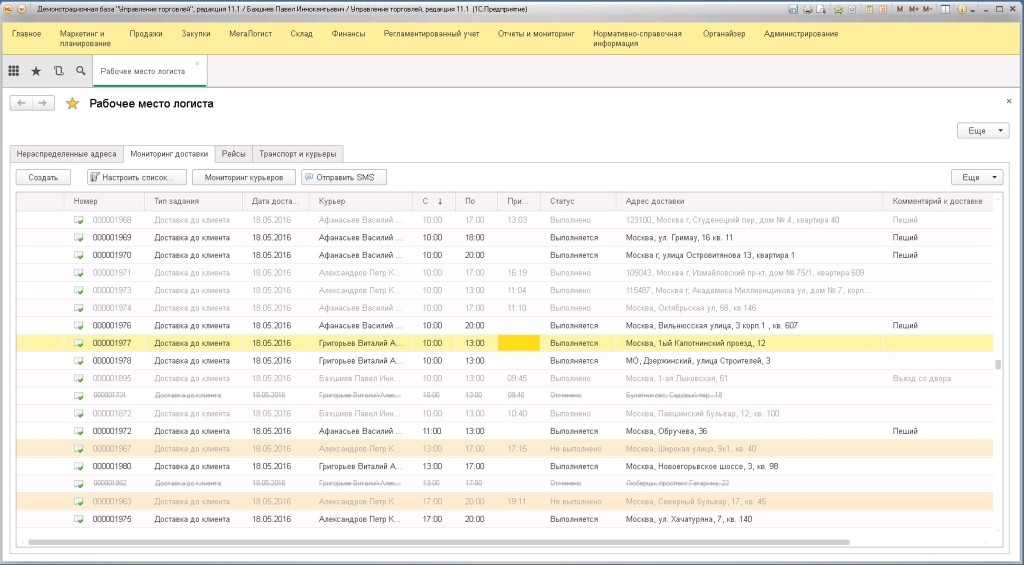Screen dimensions: 1024x565
Task: Open the Favorites star panel icon
Action: click(36, 71)
